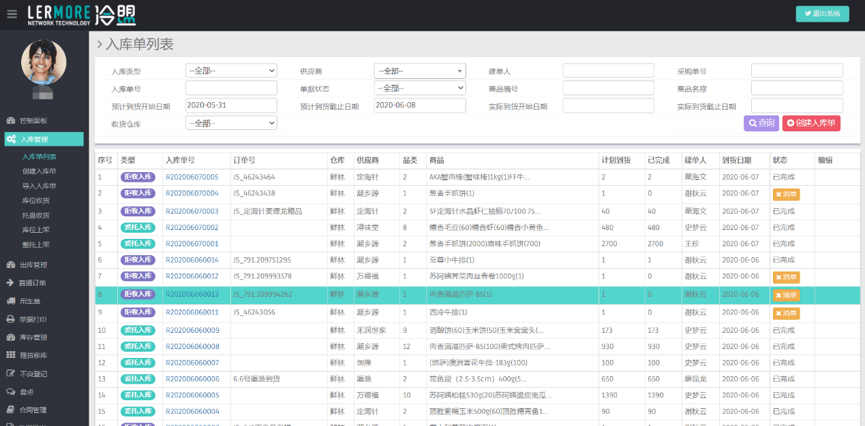Image resolution: width=865 pixels, height=426 pixels.
Task: Click the purple 查询 search button
Action: click(761, 123)
